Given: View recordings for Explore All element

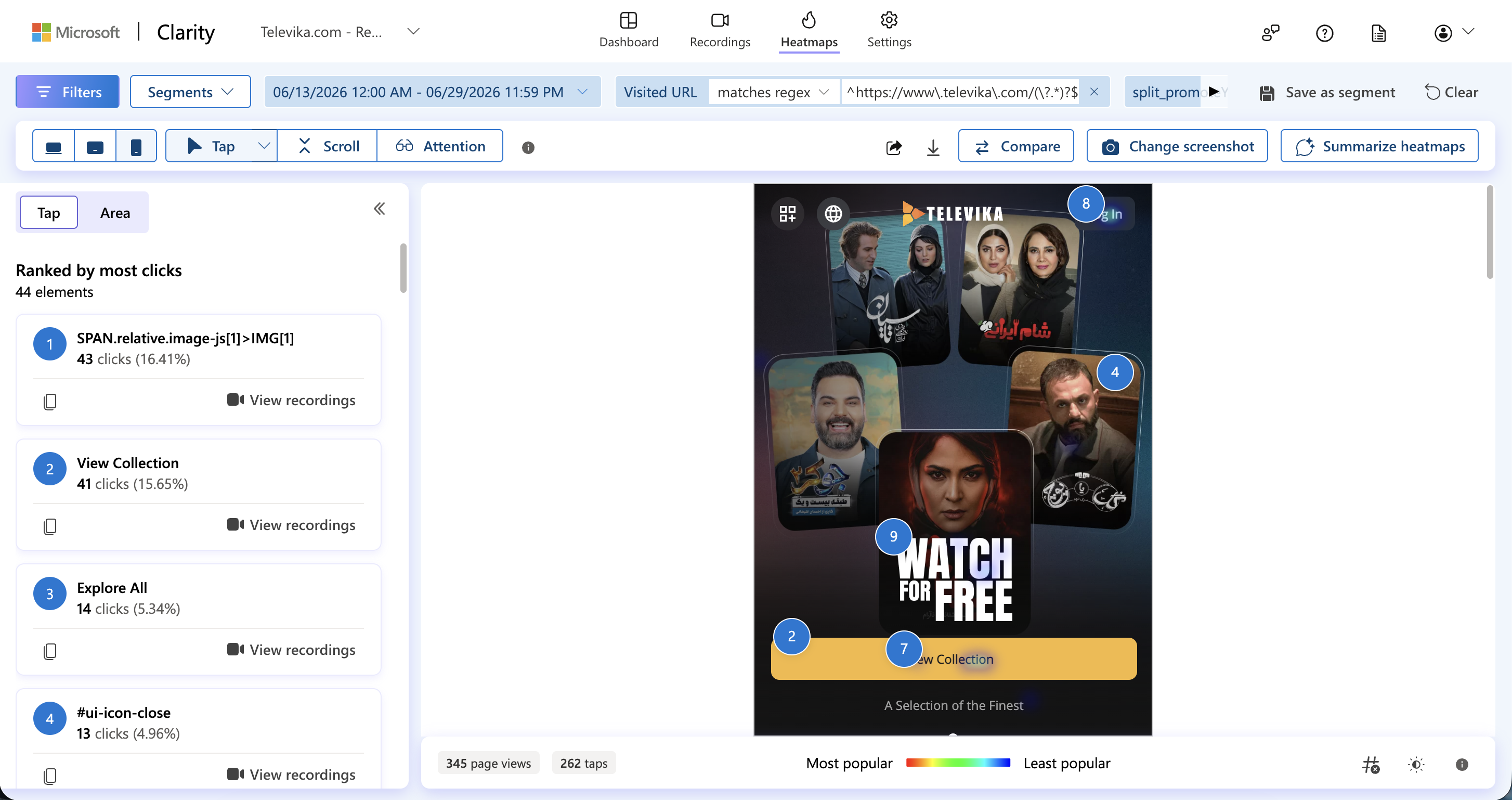Looking at the screenshot, I should pyautogui.click(x=292, y=649).
